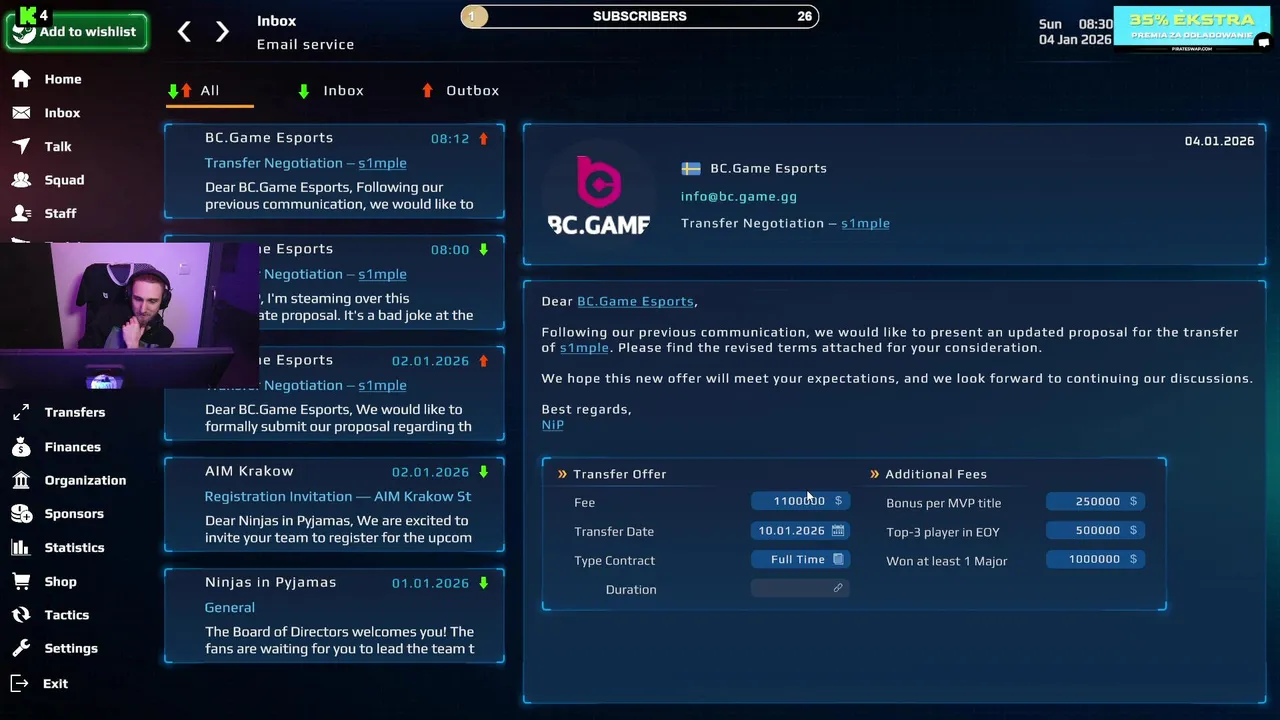Edit the Fee value 1100000 field
Screen dimensions: 1280x720
(x=800, y=501)
